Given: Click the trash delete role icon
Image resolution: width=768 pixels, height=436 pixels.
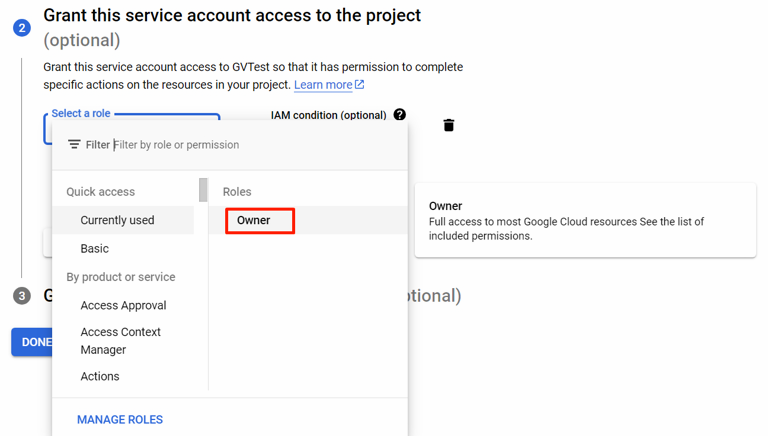Looking at the screenshot, I should (449, 125).
